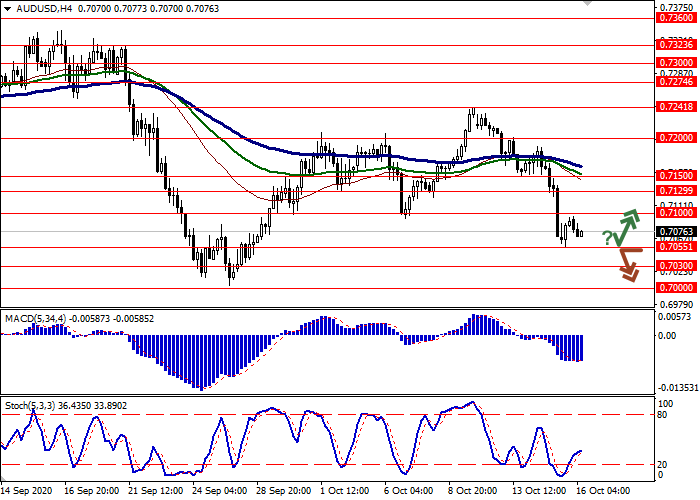The width and height of the screenshot is (700, 500).
Task: Click the Stochastic 100 scale label
Action: point(665,404)
